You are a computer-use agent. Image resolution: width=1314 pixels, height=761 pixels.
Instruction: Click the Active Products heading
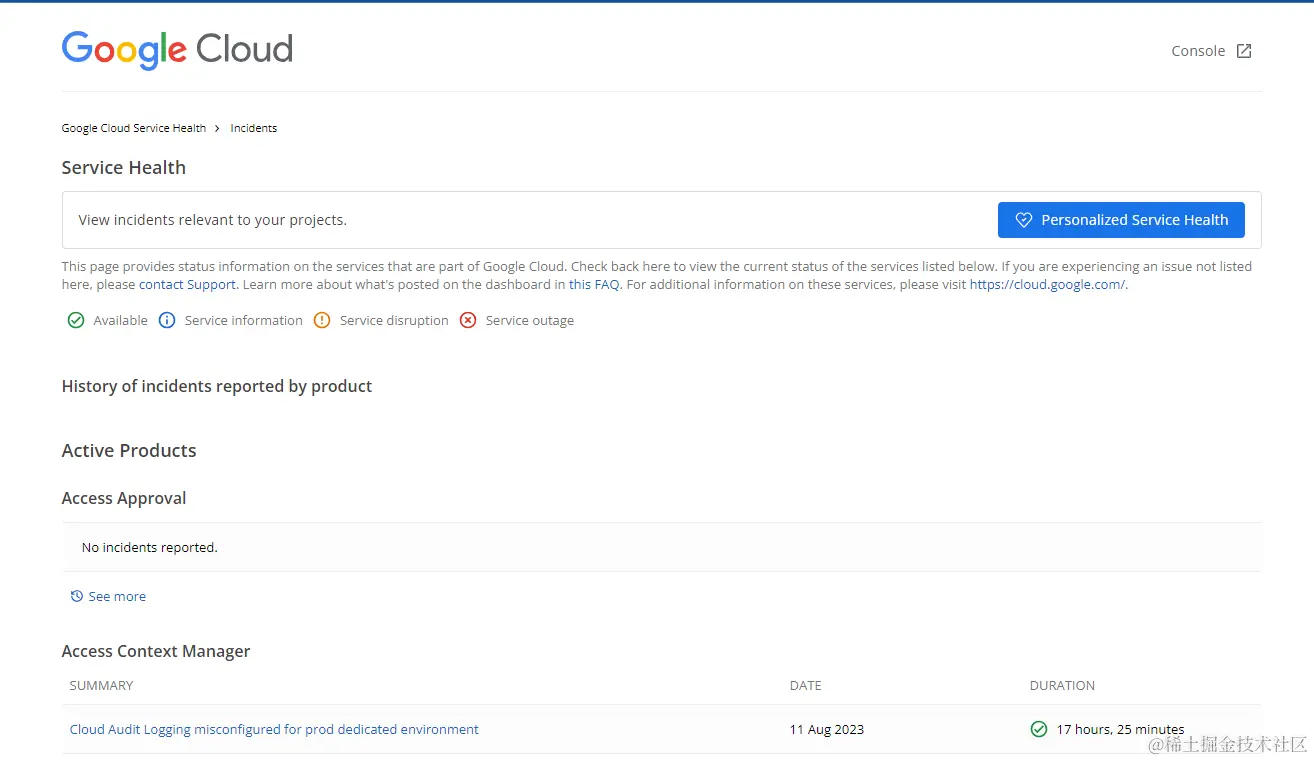pos(129,450)
